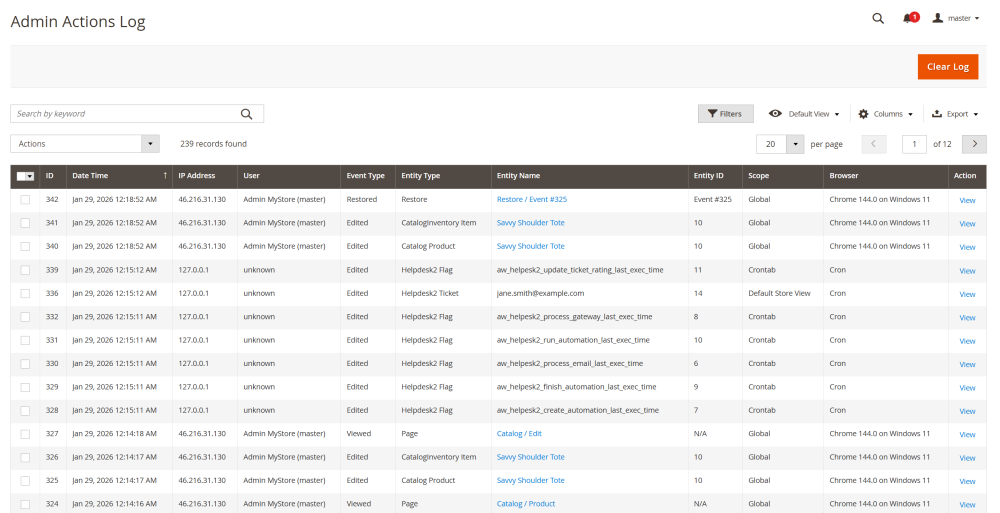The height and width of the screenshot is (513, 1000).
Task: Click View for log entry 325
Action: [967, 481]
